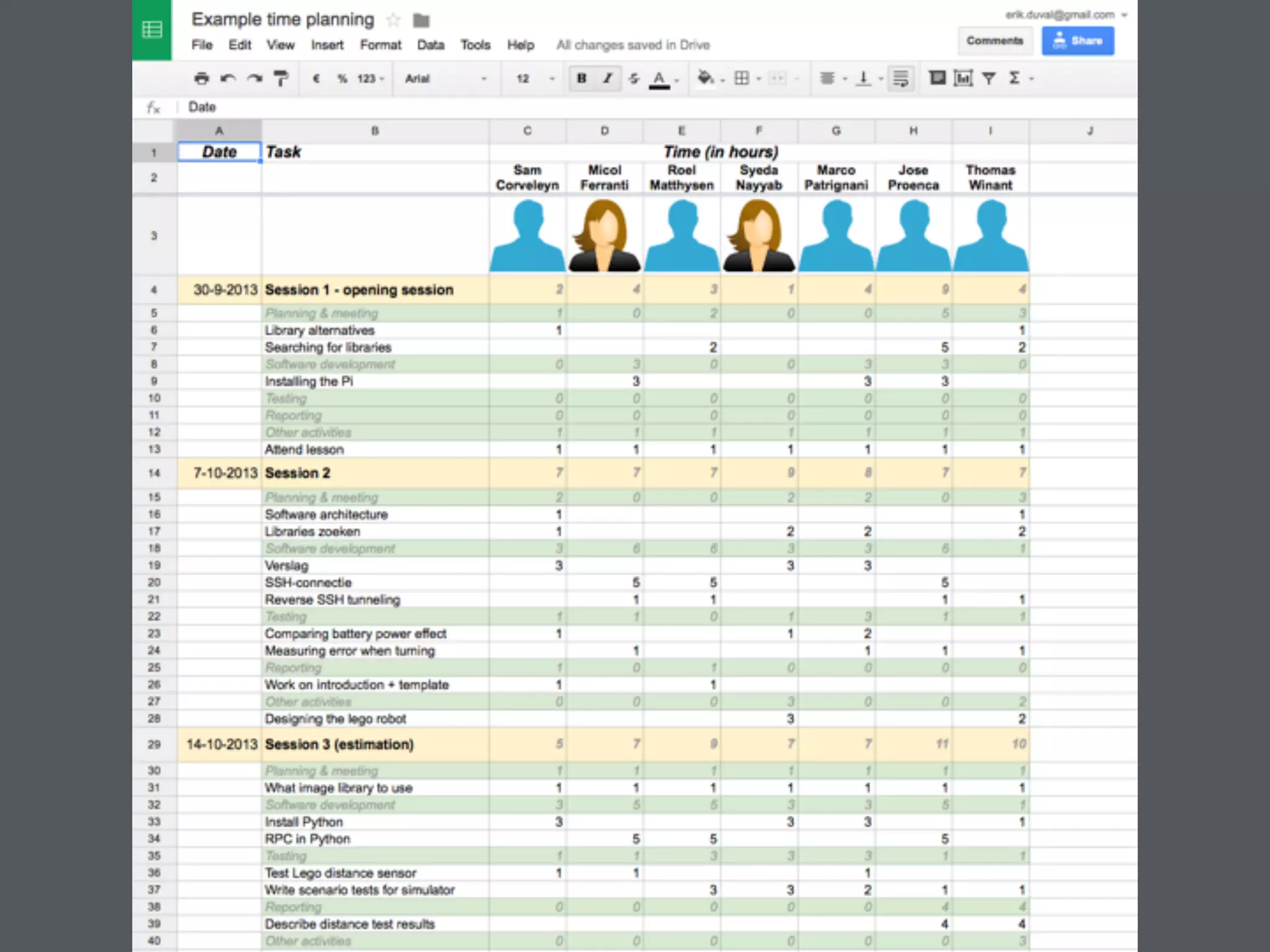This screenshot has height=952, width=1270.
Task: Insert a chart from the toolbar
Action: click(x=963, y=78)
